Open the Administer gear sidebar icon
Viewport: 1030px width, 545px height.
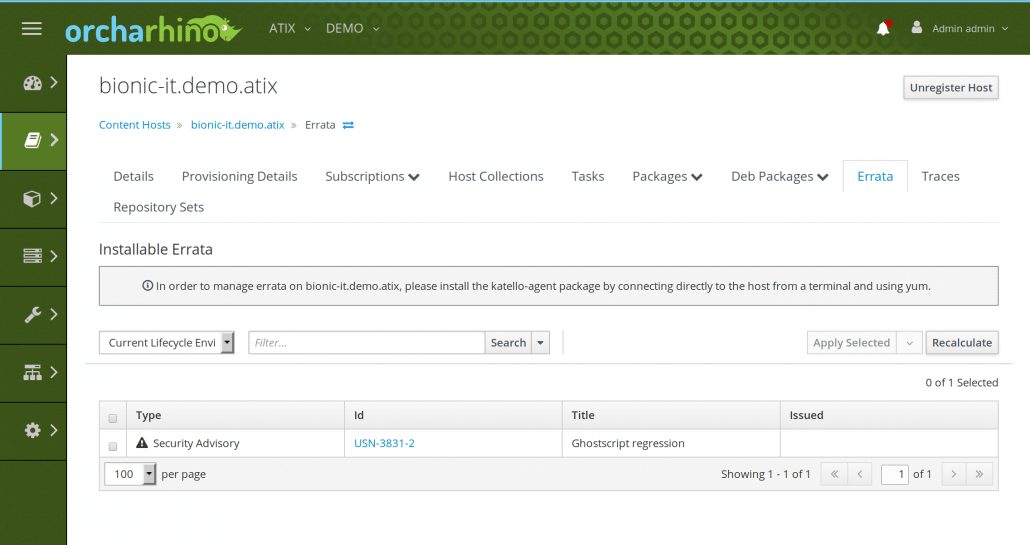pos(32,430)
